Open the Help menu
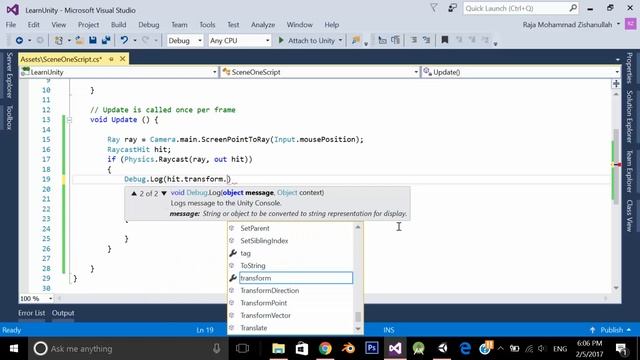640x360 pixels. 332,25
